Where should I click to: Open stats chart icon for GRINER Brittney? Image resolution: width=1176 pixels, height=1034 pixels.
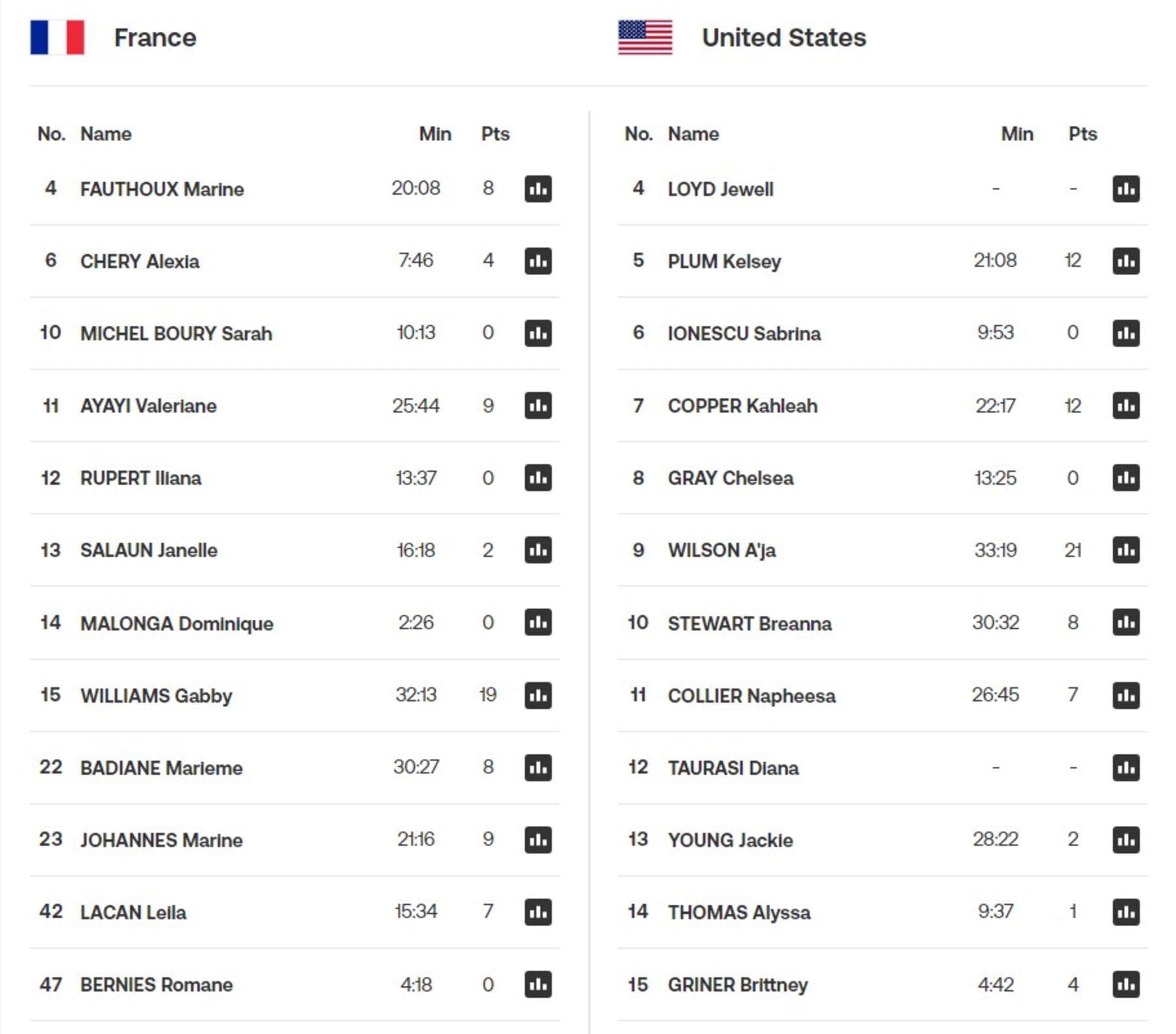[1126, 984]
